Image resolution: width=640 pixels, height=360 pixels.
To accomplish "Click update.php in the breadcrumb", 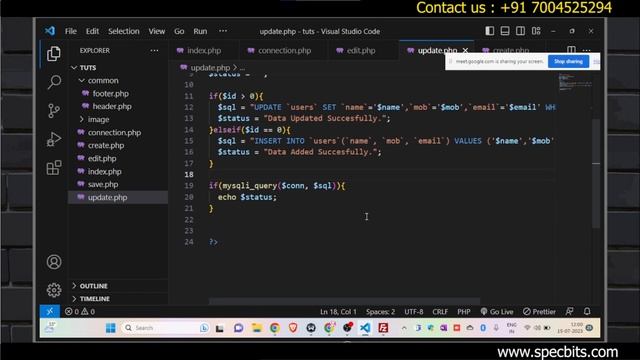I will [210, 67].
